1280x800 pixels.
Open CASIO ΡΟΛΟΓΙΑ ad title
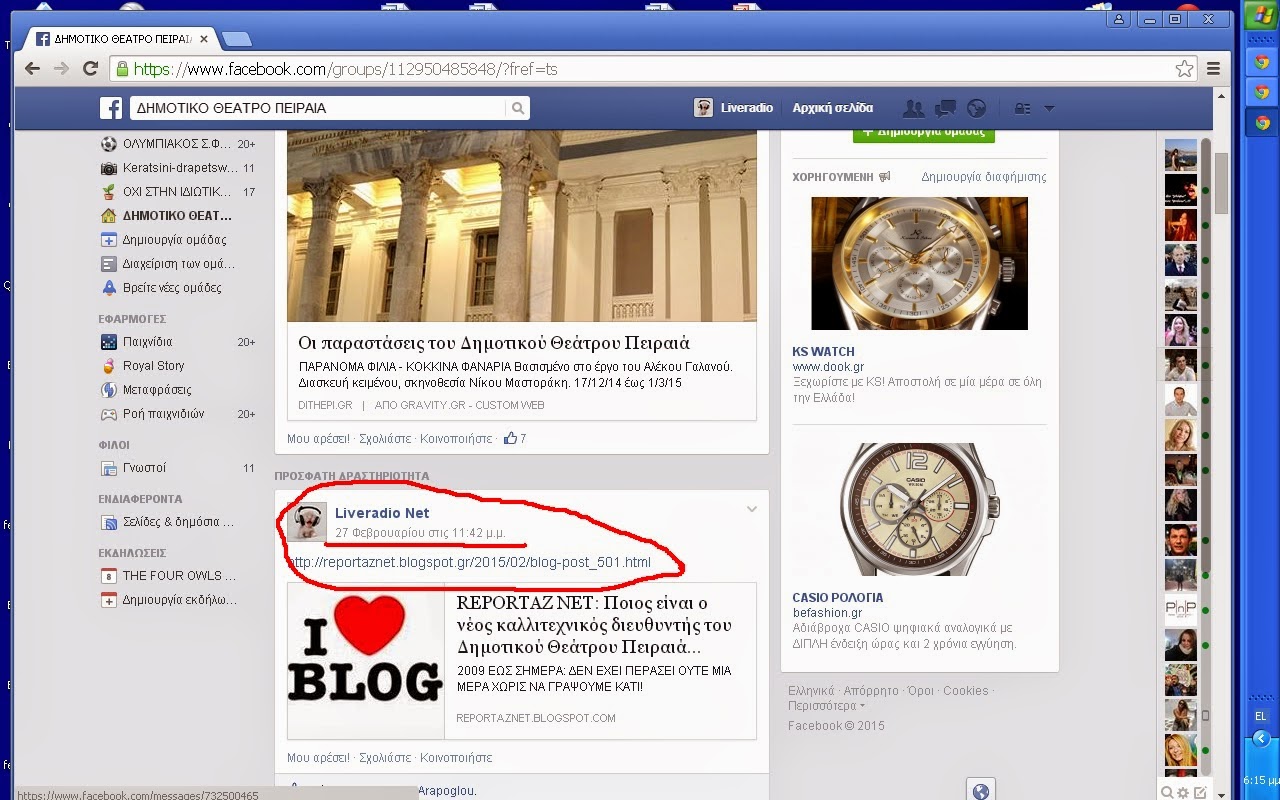tap(838, 598)
